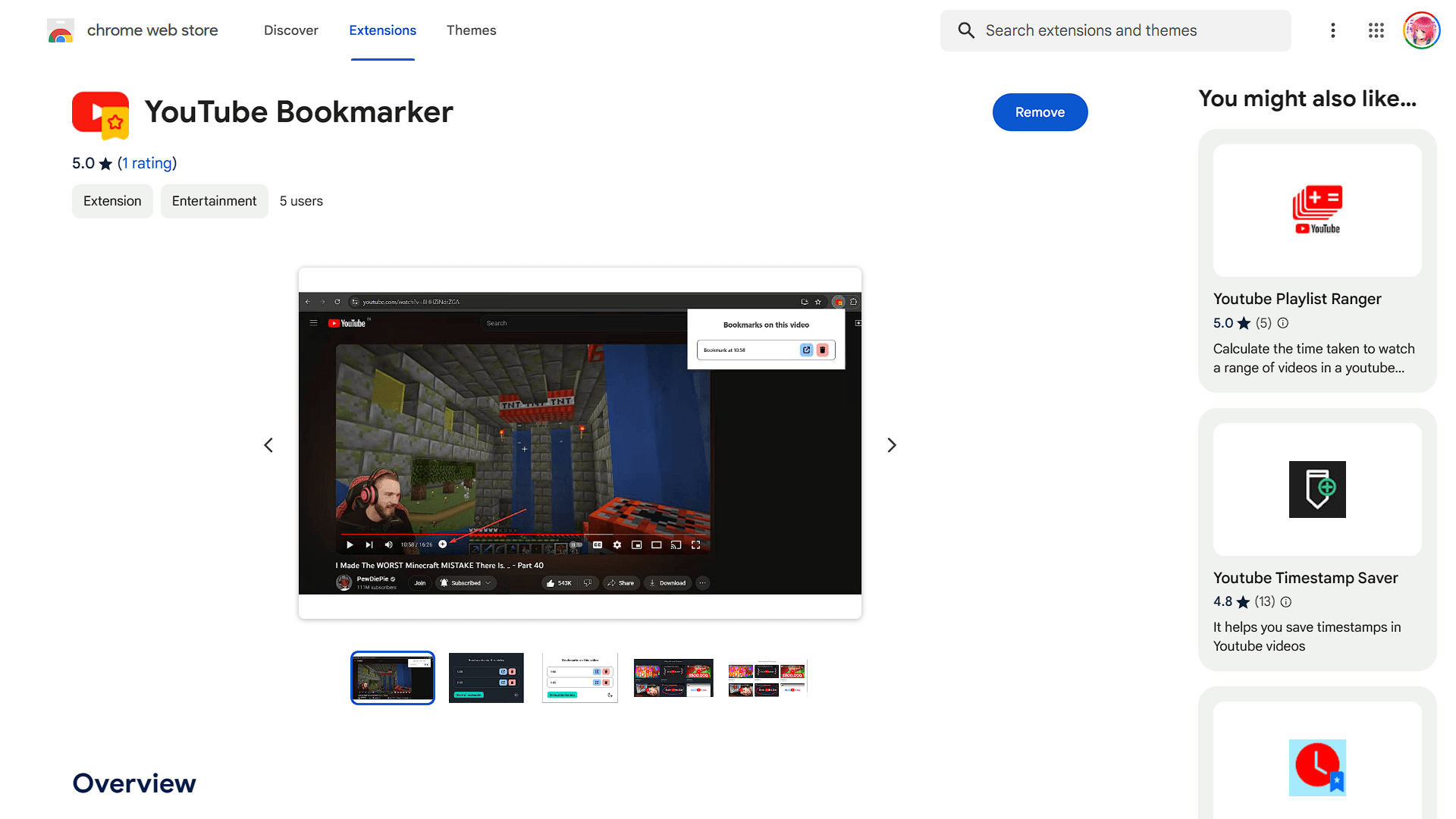The height and width of the screenshot is (819, 1456).
Task: Click the Extension category chip
Action: [x=112, y=201]
